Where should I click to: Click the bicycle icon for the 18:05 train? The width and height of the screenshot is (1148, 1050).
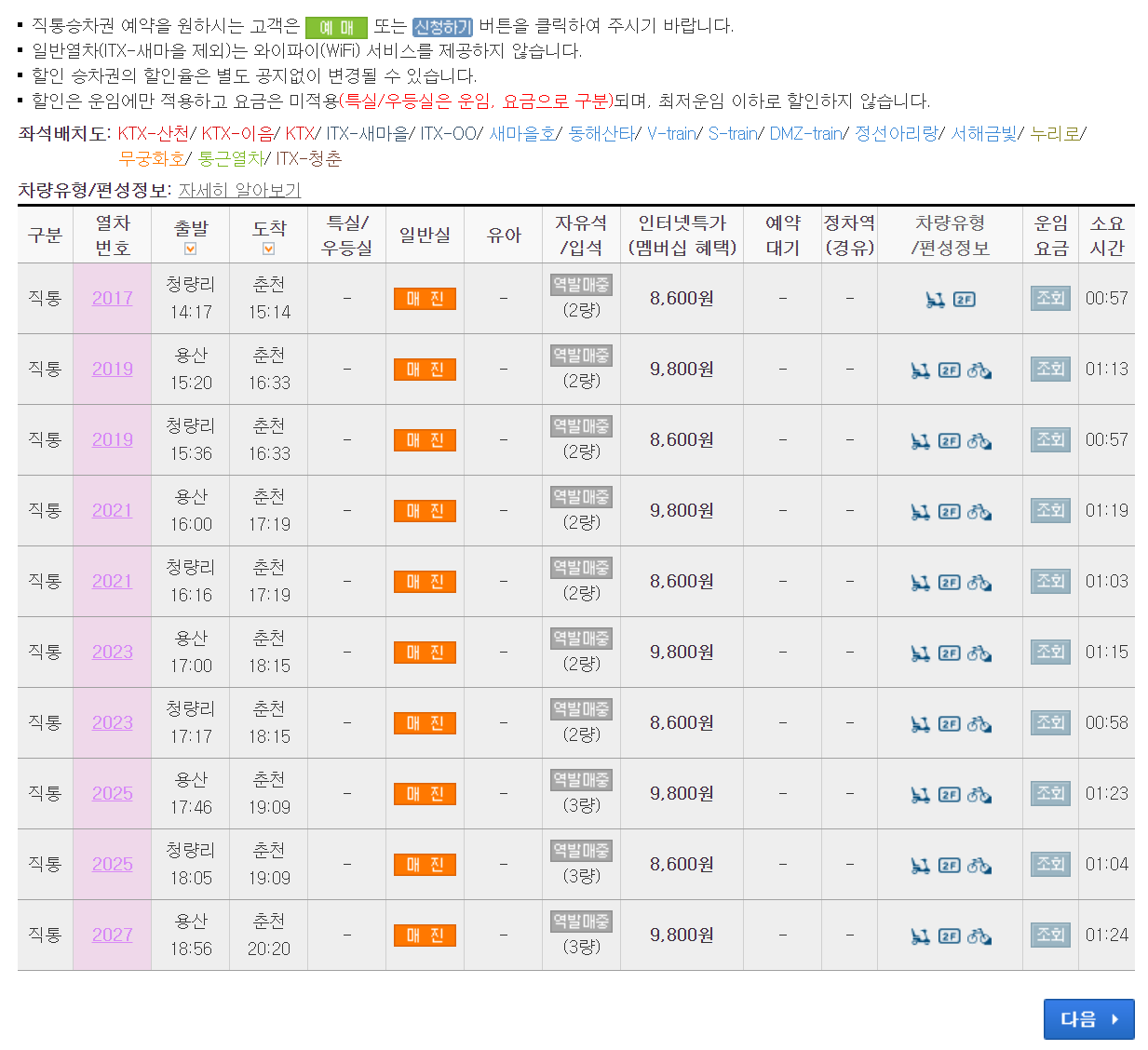coord(979,866)
